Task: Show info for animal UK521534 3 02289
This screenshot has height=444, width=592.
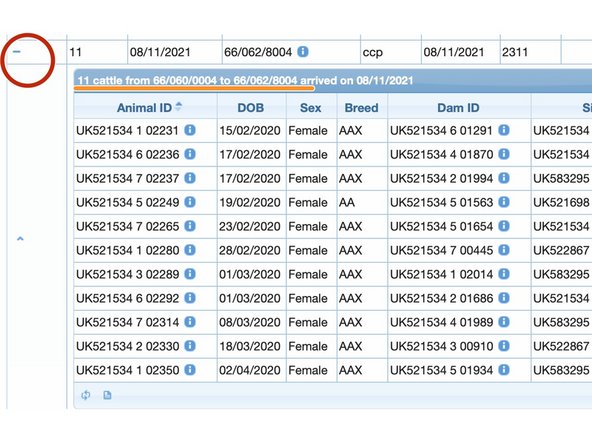Action: pyautogui.click(x=190, y=274)
